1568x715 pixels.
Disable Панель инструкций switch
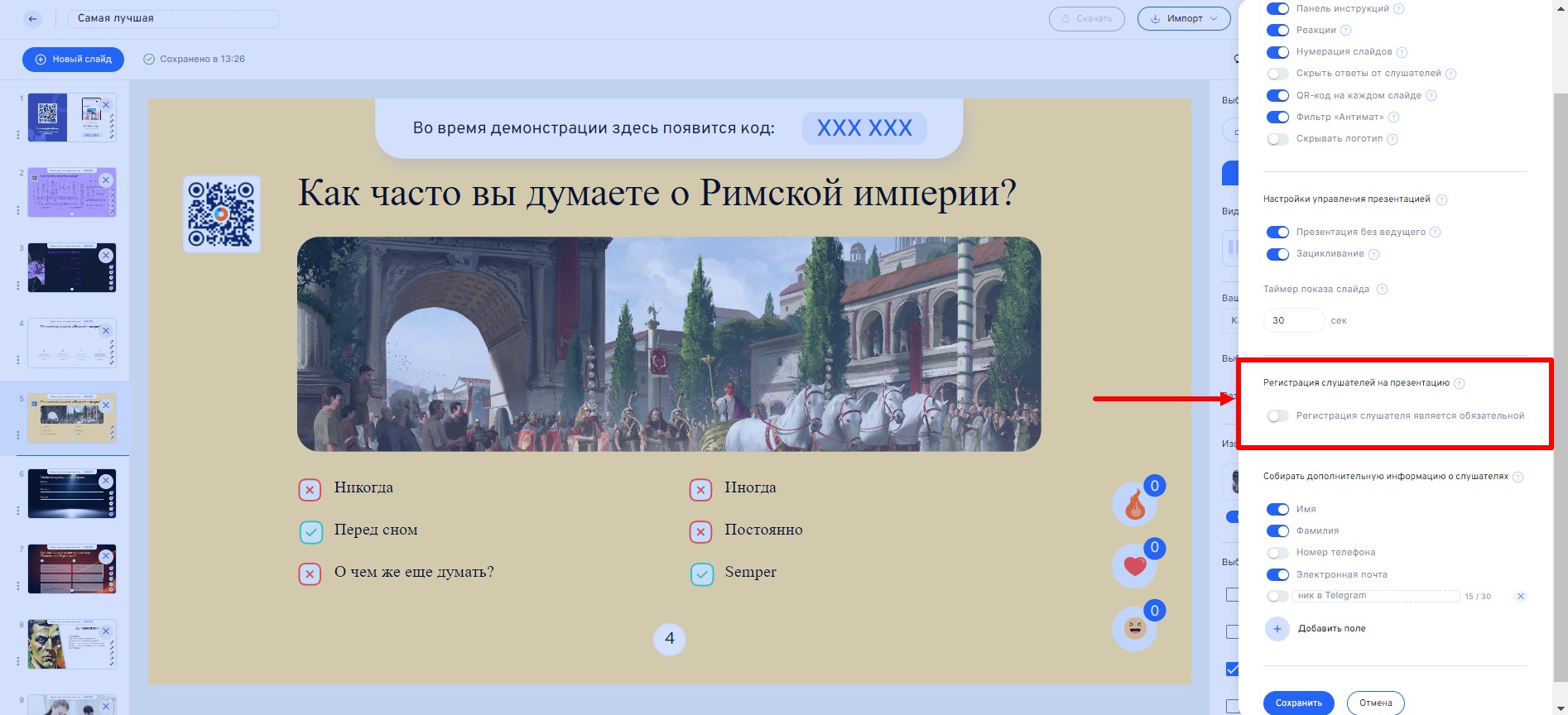click(x=1278, y=9)
